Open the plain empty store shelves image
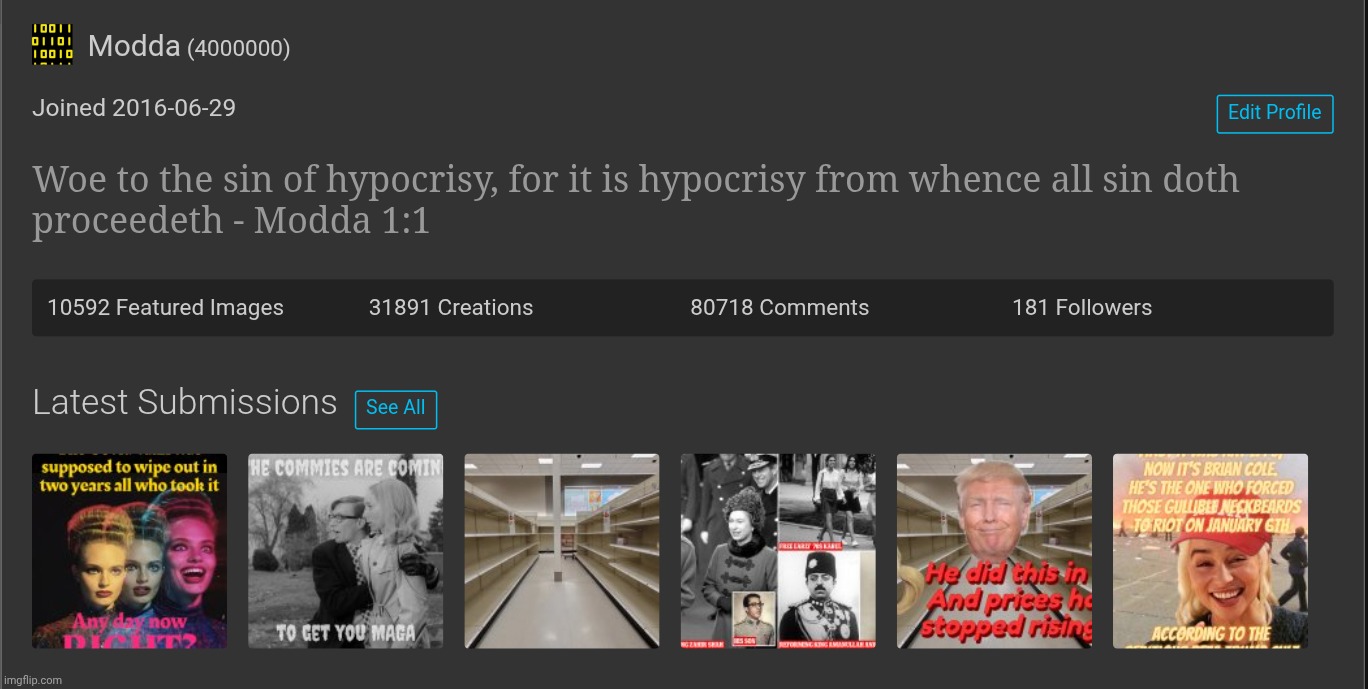Screen dimensions: 1368x689 pyautogui.click(x=561, y=551)
